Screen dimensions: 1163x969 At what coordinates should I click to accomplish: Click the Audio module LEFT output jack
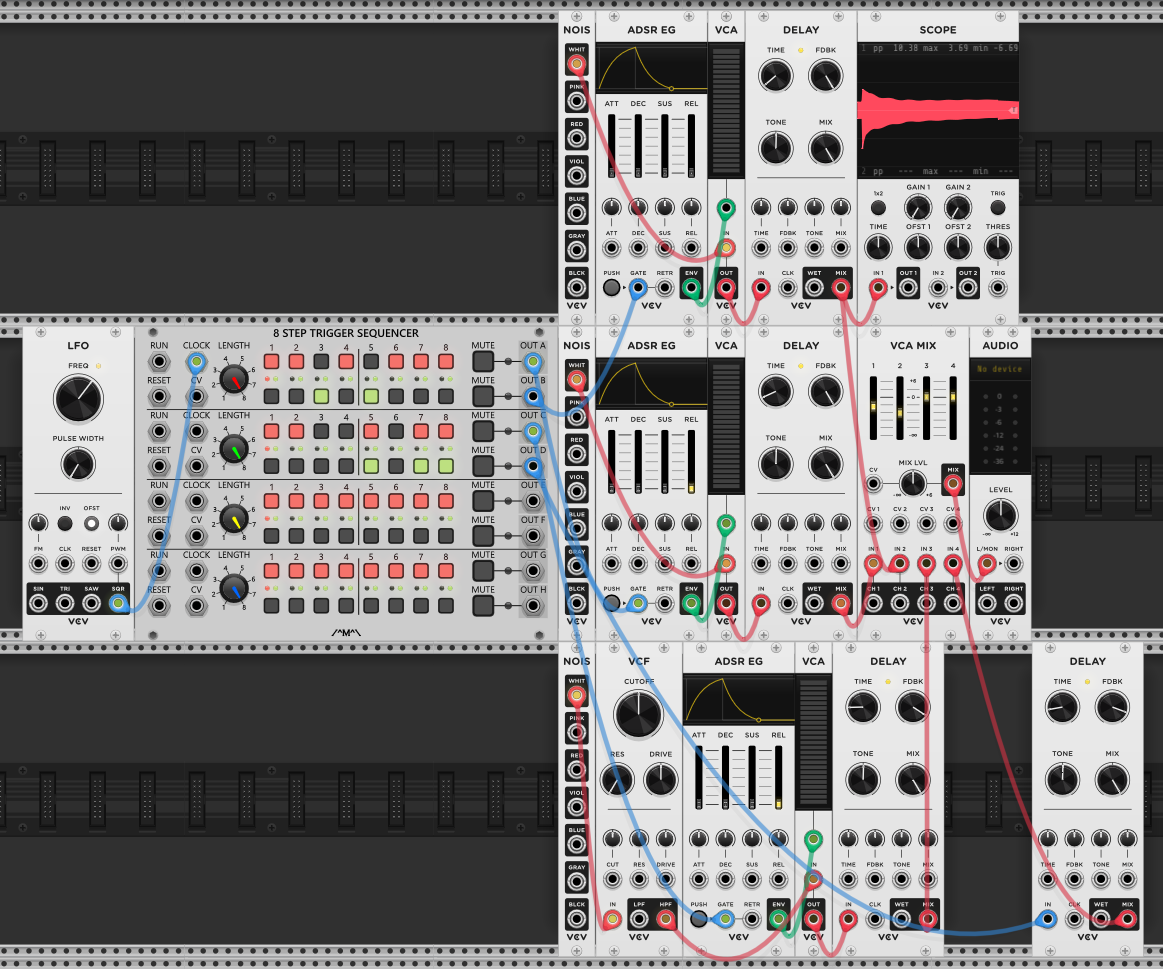[987, 603]
